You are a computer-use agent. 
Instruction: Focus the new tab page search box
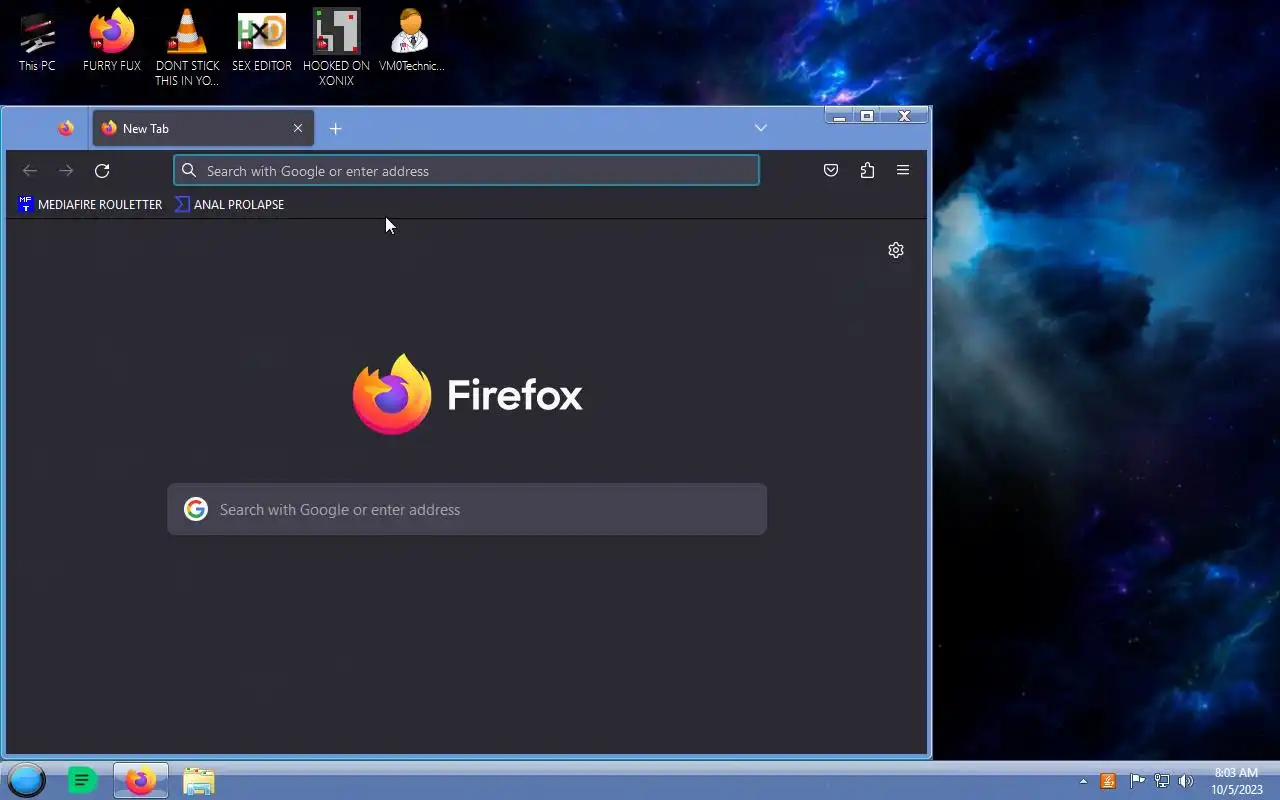(467, 510)
